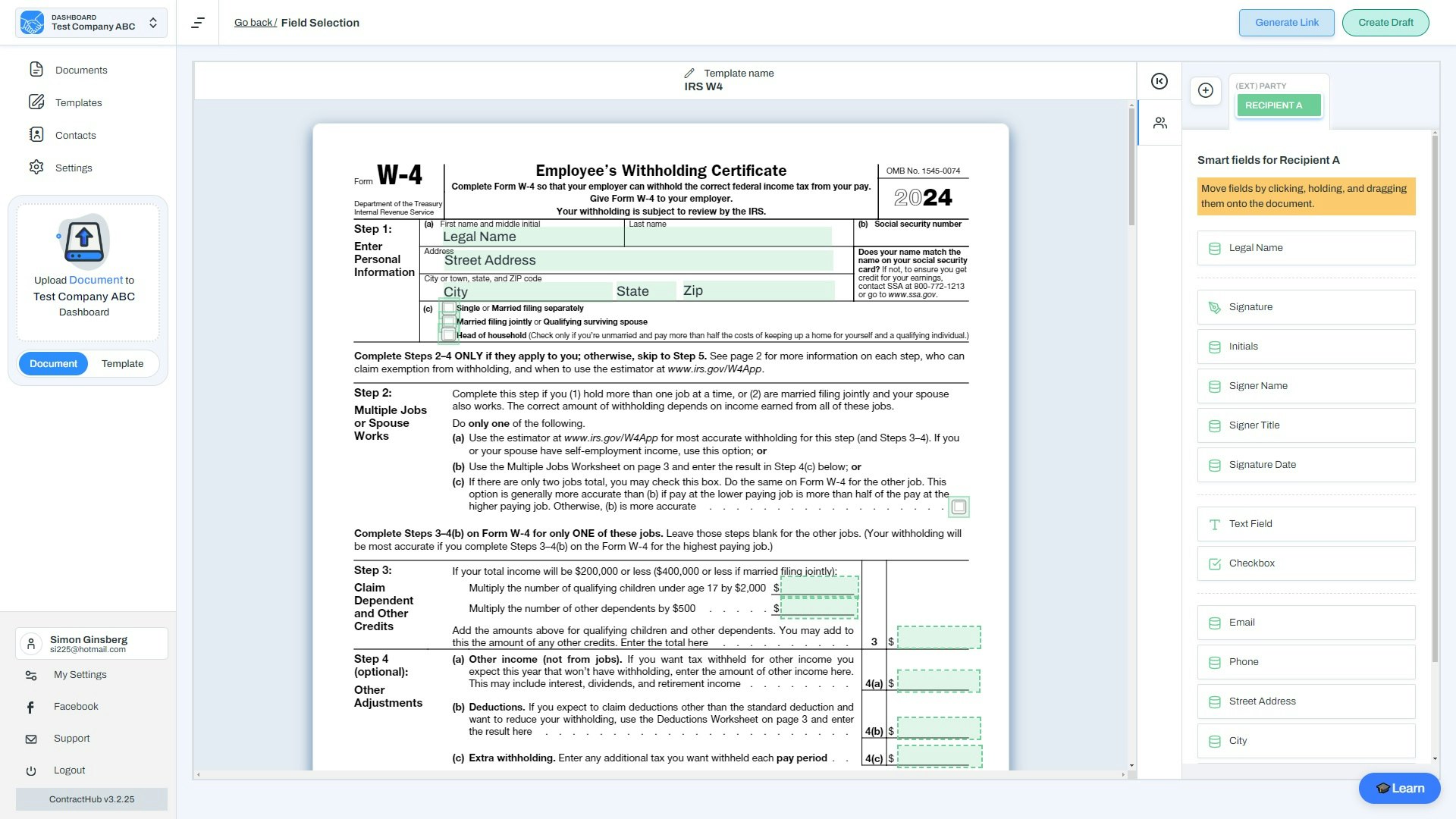Check the Step 2(c) two jobs box
This screenshot has width=1456, height=819.
coord(959,507)
